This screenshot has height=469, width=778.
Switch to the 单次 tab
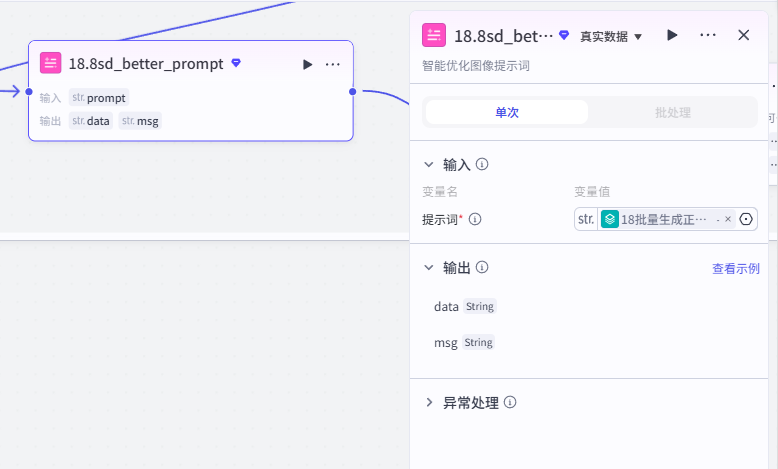pyautogui.click(x=507, y=112)
